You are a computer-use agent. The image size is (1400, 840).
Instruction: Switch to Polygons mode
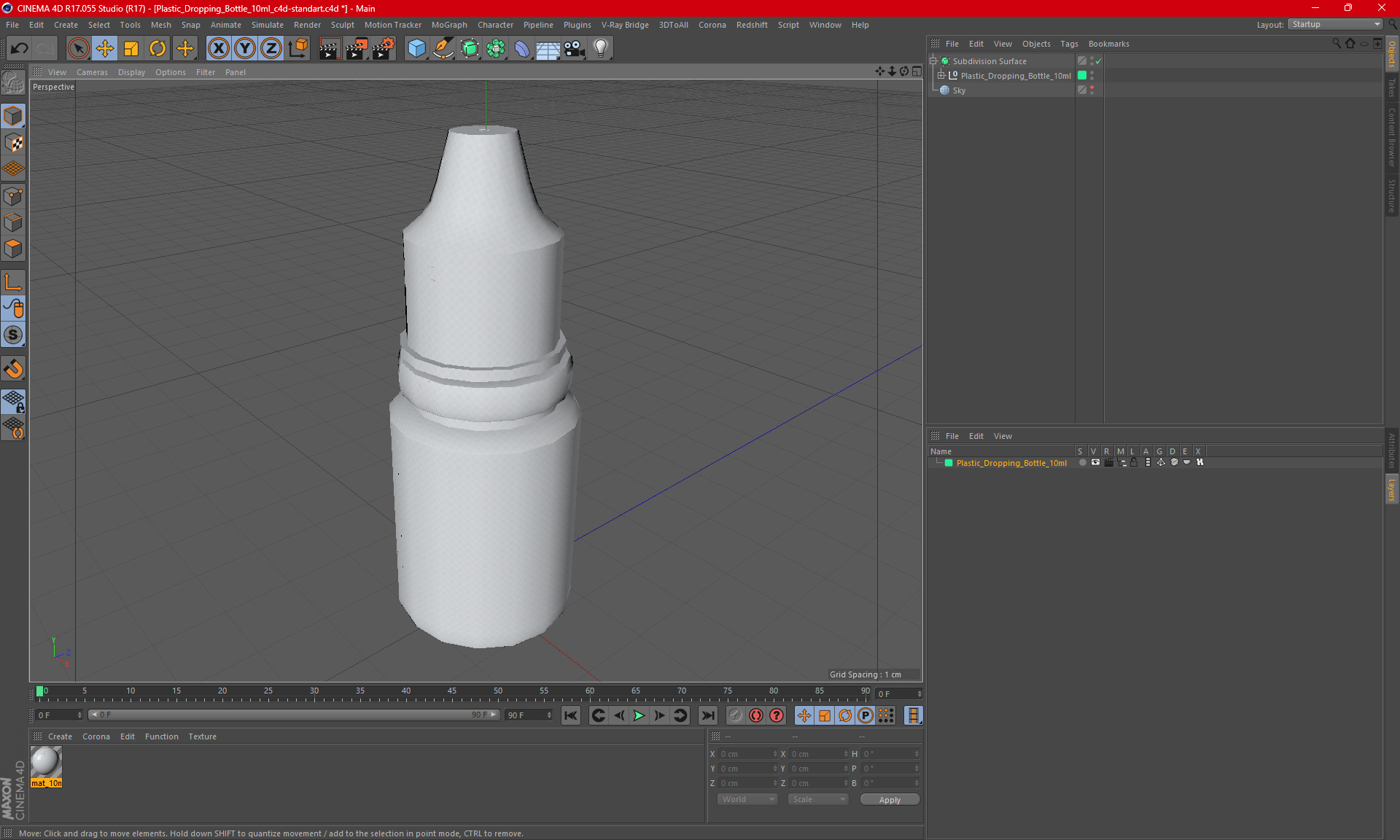(13, 249)
